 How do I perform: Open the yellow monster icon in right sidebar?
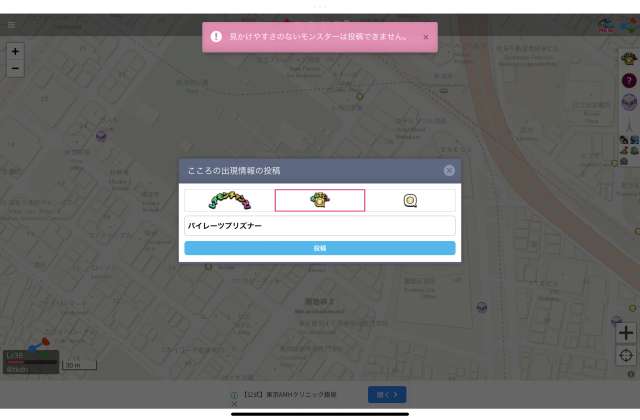628,58
